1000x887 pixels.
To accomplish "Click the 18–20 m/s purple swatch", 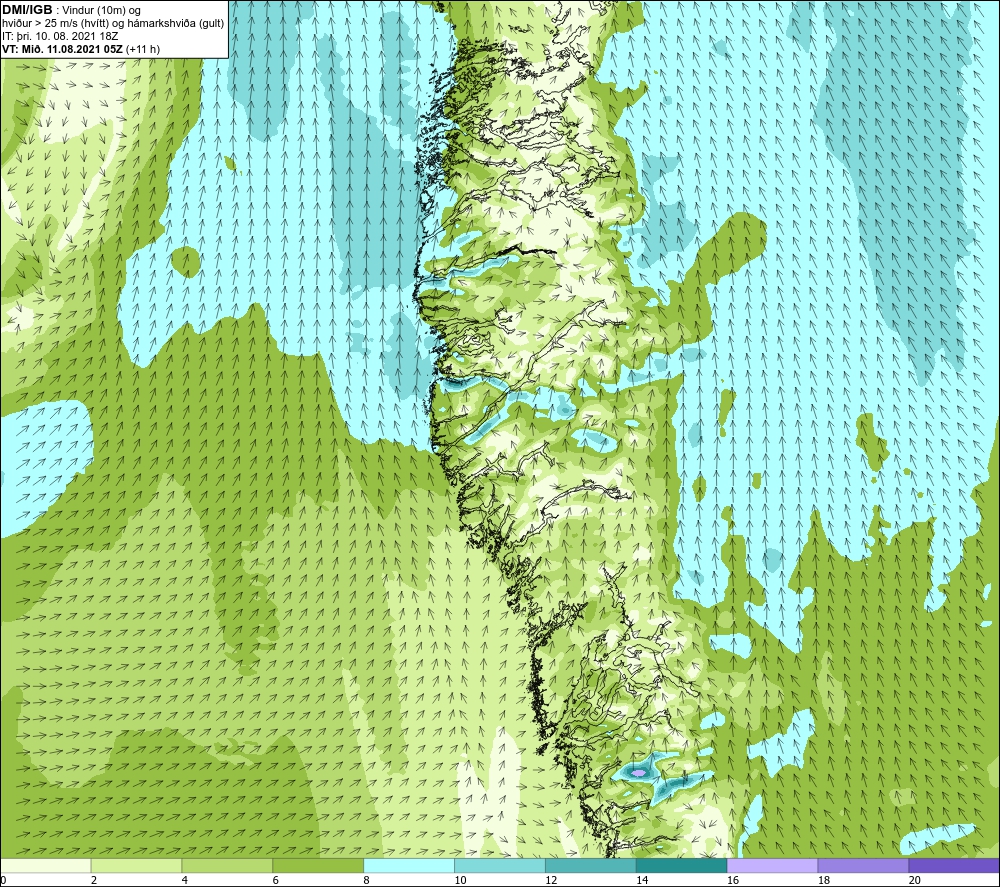I will 864,865.
